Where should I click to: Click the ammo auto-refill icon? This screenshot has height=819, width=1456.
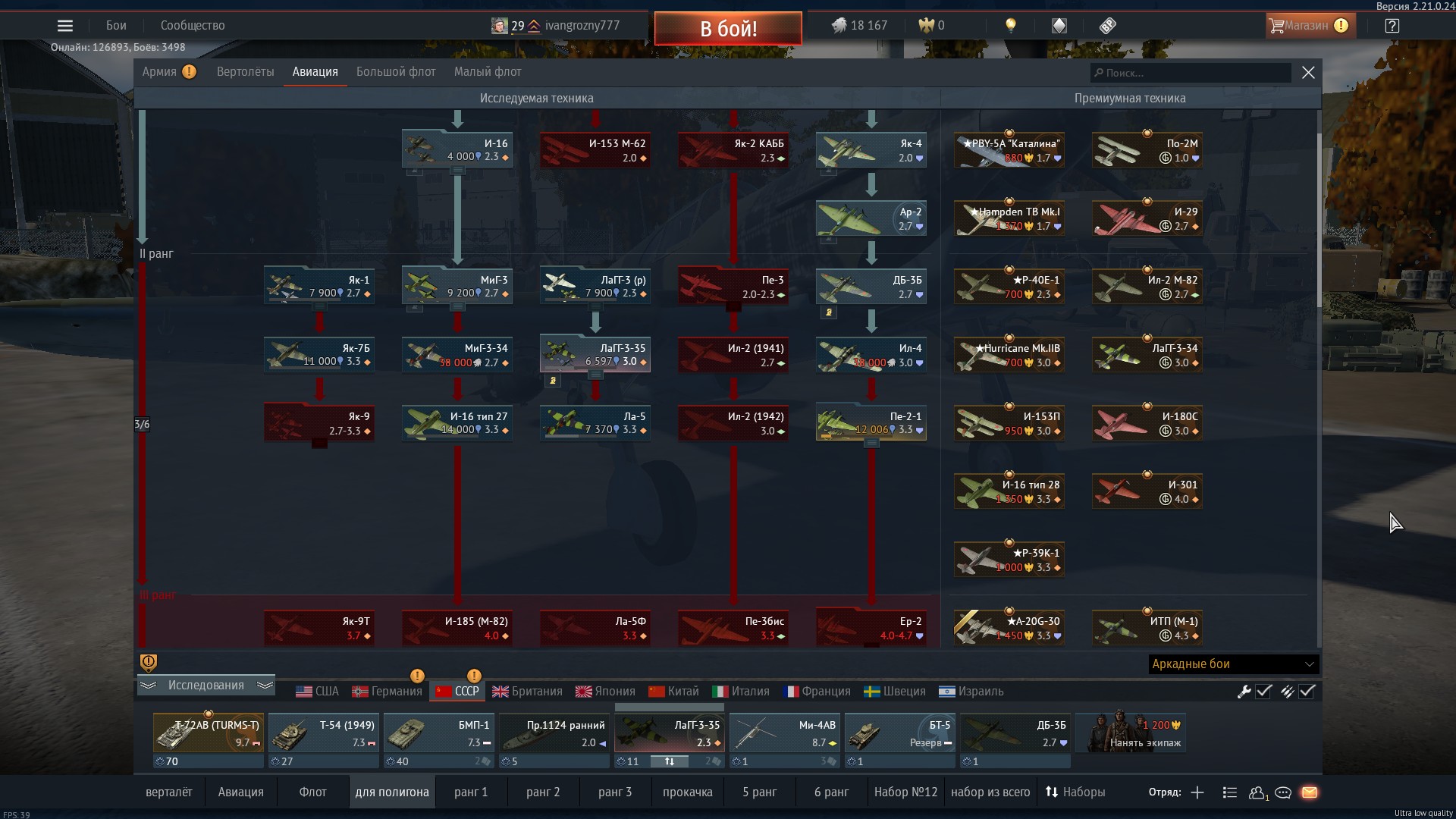pyautogui.click(x=1287, y=692)
